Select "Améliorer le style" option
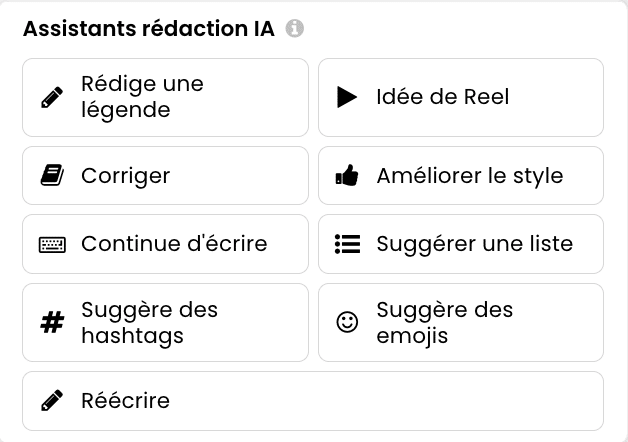The width and height of the screenshot is (628, 442). (470, 176)
